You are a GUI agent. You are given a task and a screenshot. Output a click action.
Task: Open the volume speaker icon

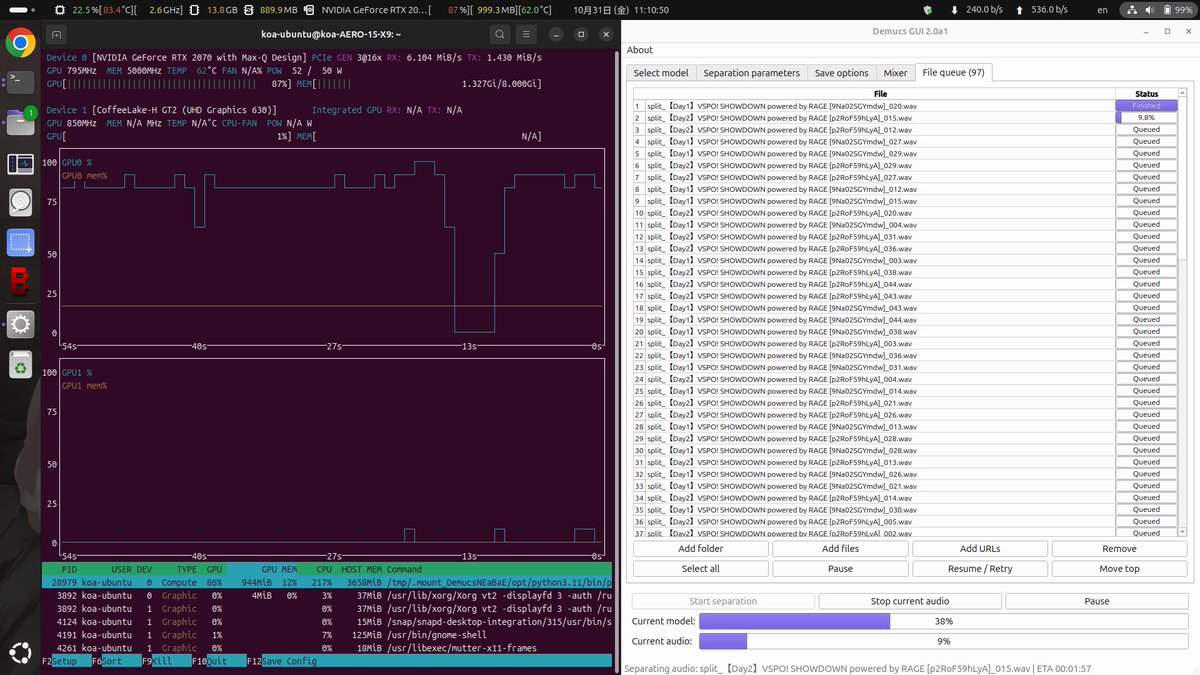coord(1150,9)
